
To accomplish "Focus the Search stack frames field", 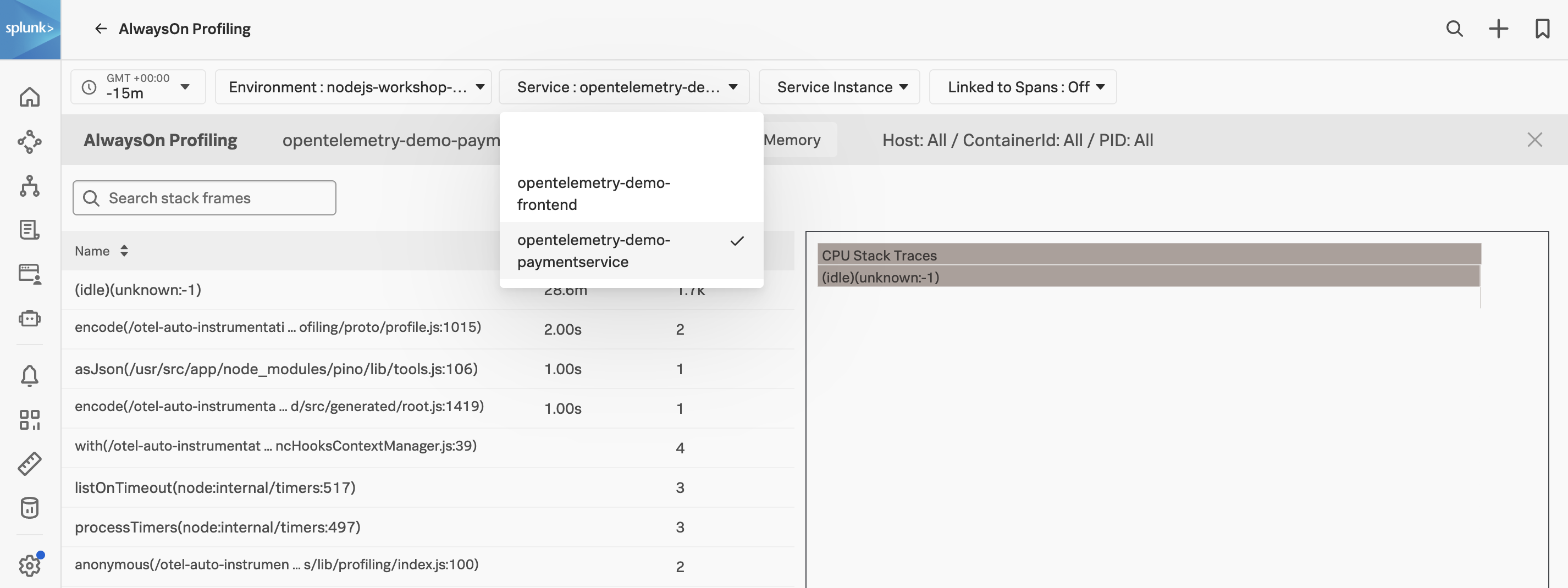I will click(x=205, y=198).
